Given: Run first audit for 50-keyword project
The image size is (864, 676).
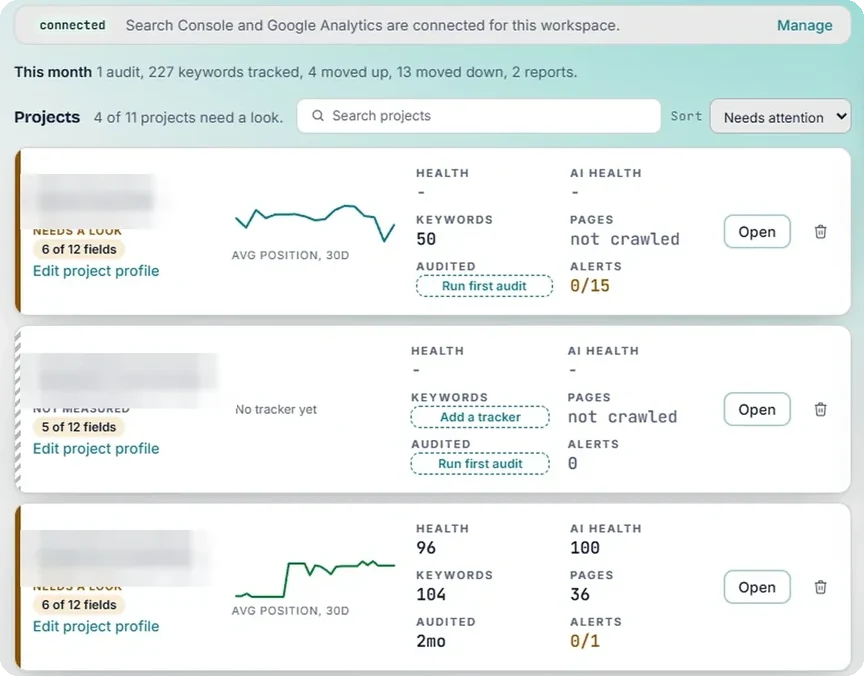Looking at the screenshot, I should 484,286.
